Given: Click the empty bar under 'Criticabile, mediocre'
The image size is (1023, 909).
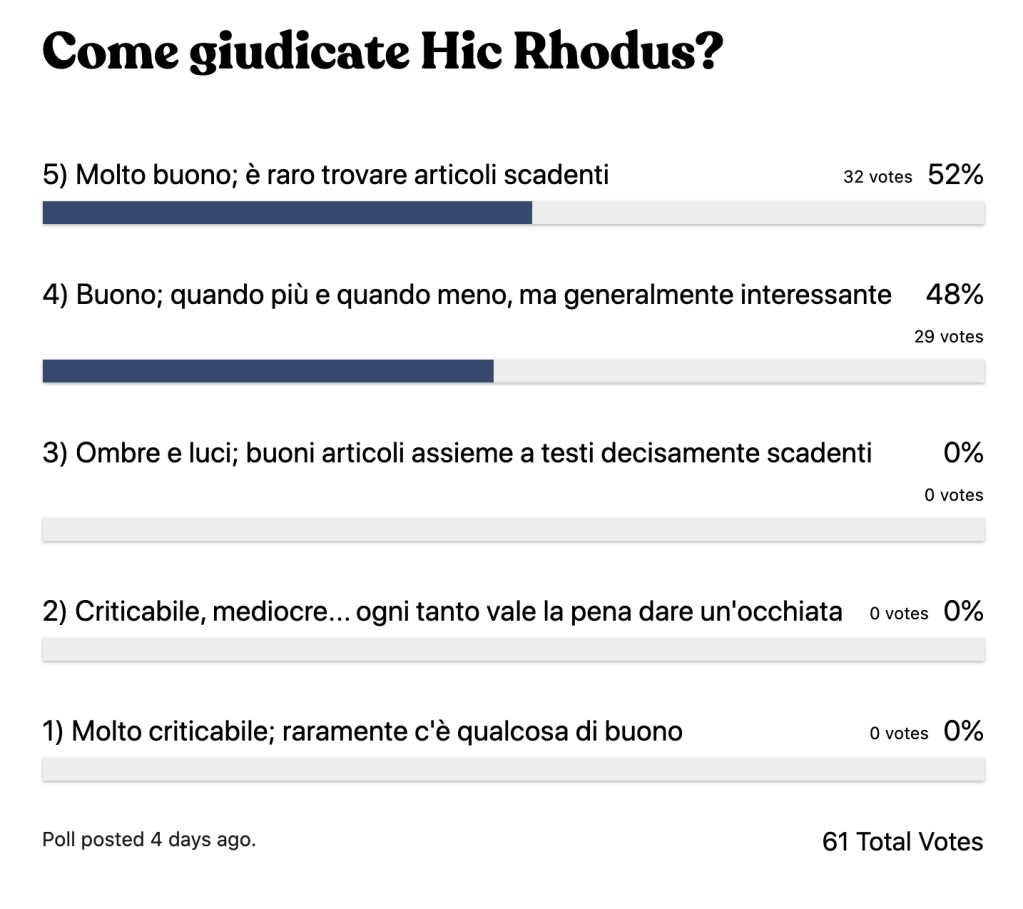Looking at the screenshot, I should coord(513,649).
